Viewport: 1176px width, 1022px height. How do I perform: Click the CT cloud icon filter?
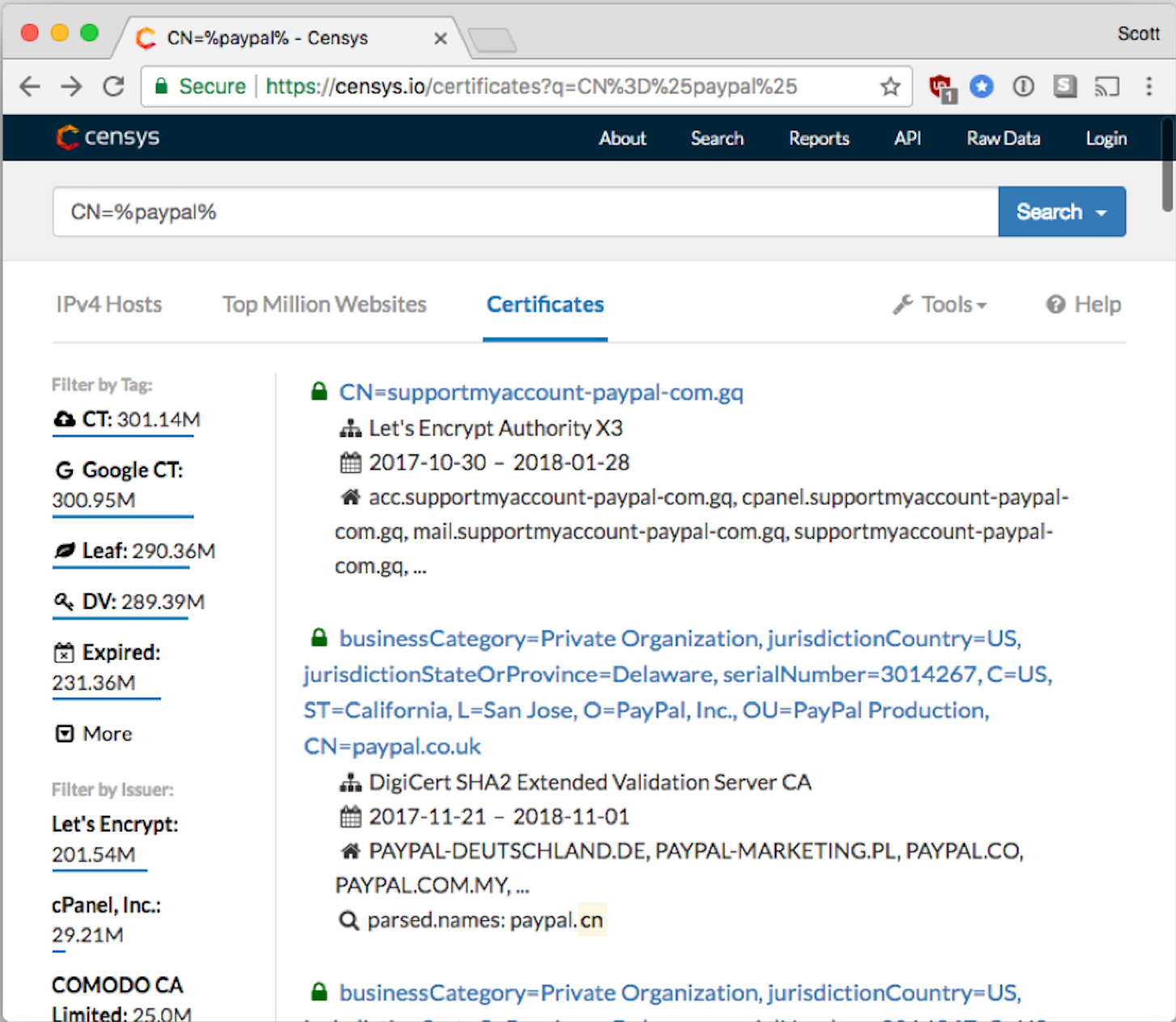point(65,420)
